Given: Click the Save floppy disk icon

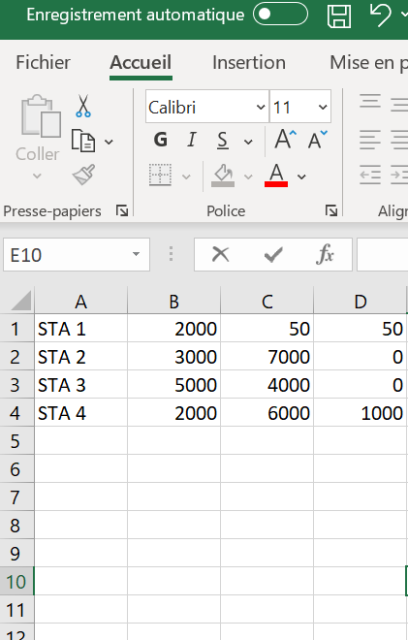Looking at the screenshot, I should pos(339,16).
